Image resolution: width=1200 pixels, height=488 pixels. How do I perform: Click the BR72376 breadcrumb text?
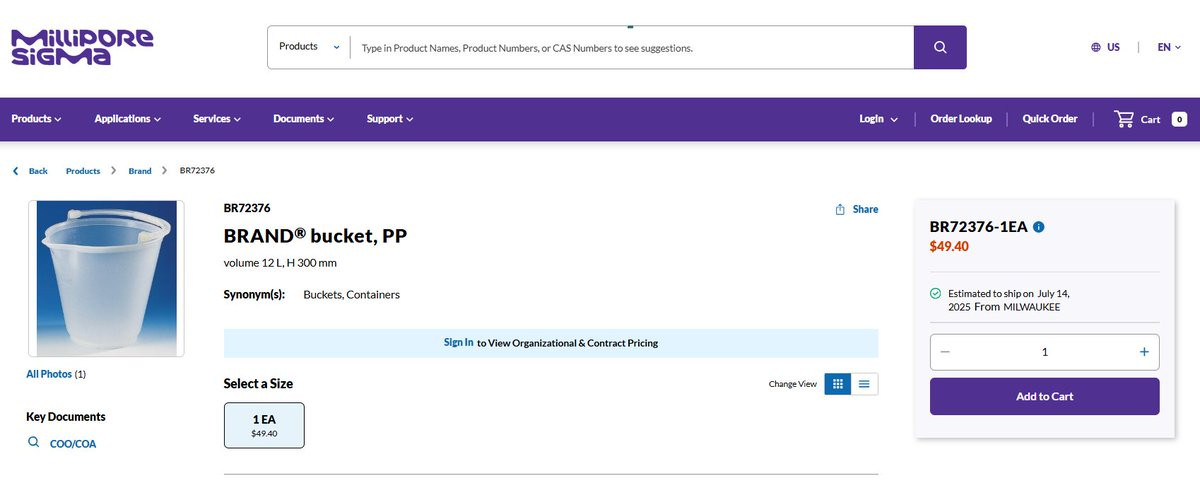click(x=197, y=171)
